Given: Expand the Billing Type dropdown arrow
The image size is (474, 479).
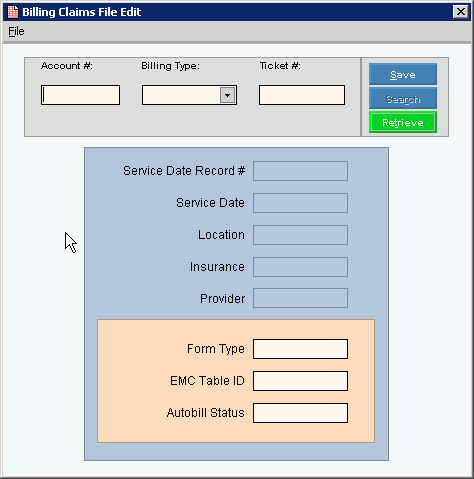Looking at the screenshot, I should (x=227, y=95).
